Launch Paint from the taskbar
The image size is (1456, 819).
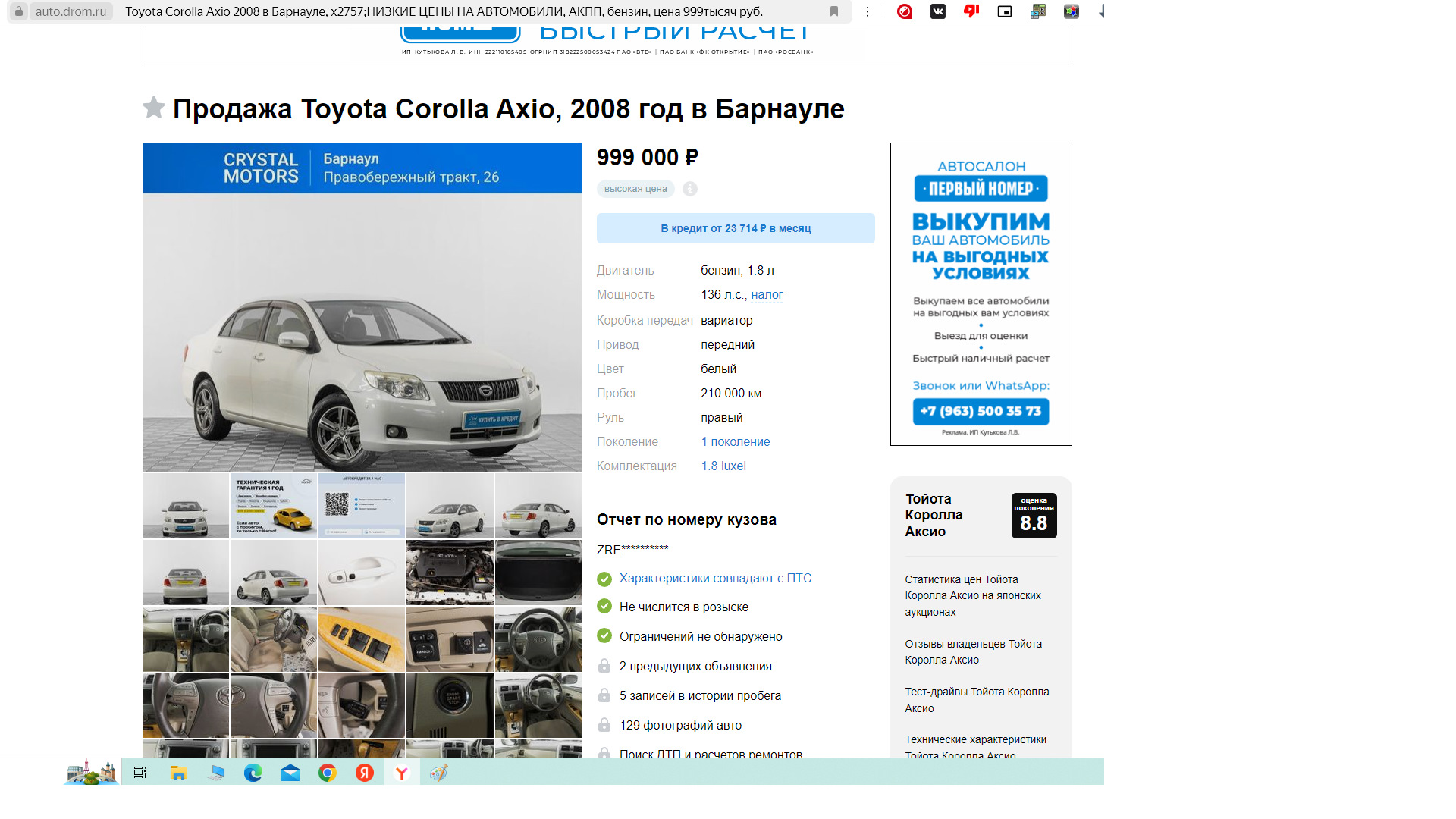tap(438, 772)
